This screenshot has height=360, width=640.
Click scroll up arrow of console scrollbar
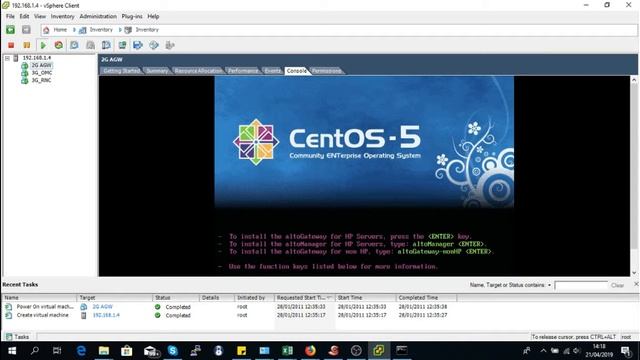tap(634, 80)
